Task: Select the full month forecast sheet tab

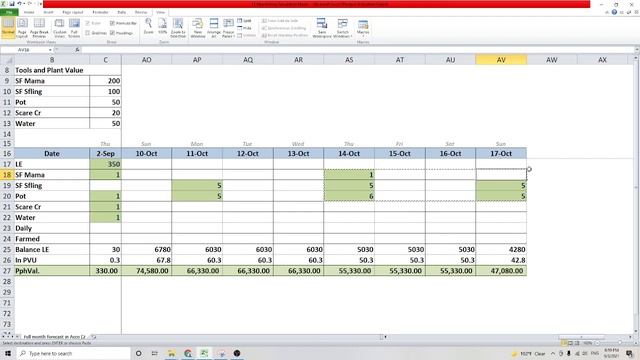Action: point(55,337)
